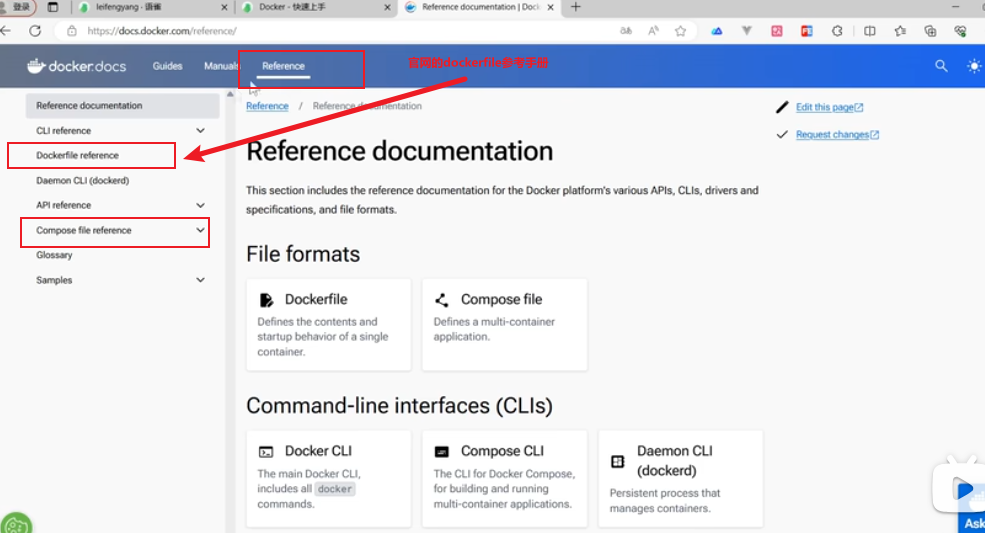This screenshot has width=985, height=533.
Task: Add page to favorites star icon
Action: (680, 31)
